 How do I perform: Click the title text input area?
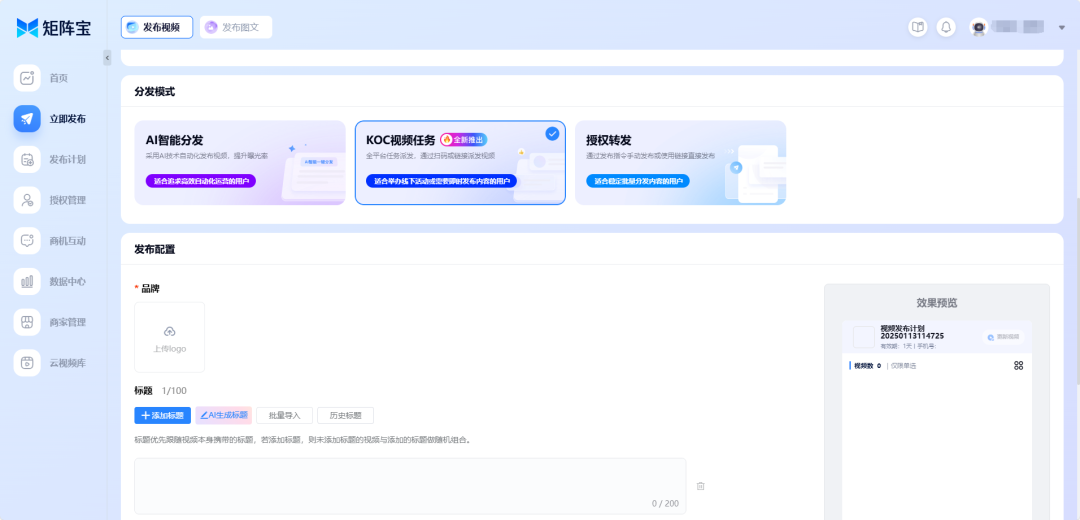pyautogui.click(x=410, y=486)
